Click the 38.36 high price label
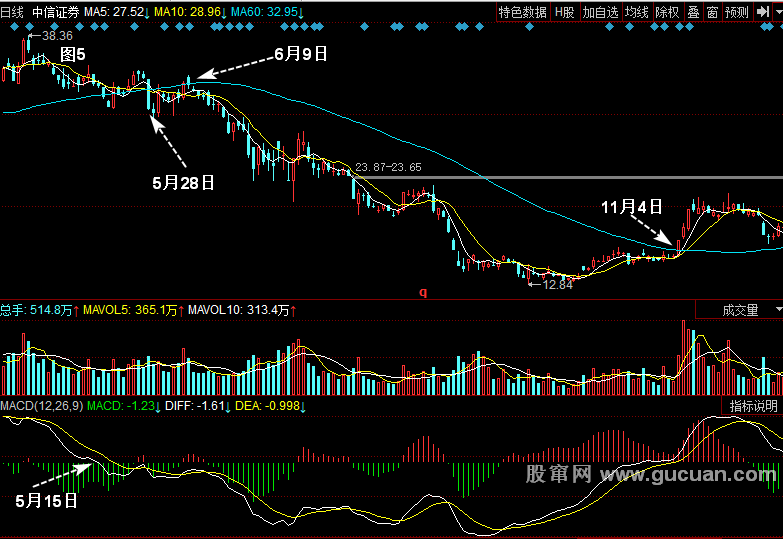The image size is (783, 539). click(x=57, y=36)
